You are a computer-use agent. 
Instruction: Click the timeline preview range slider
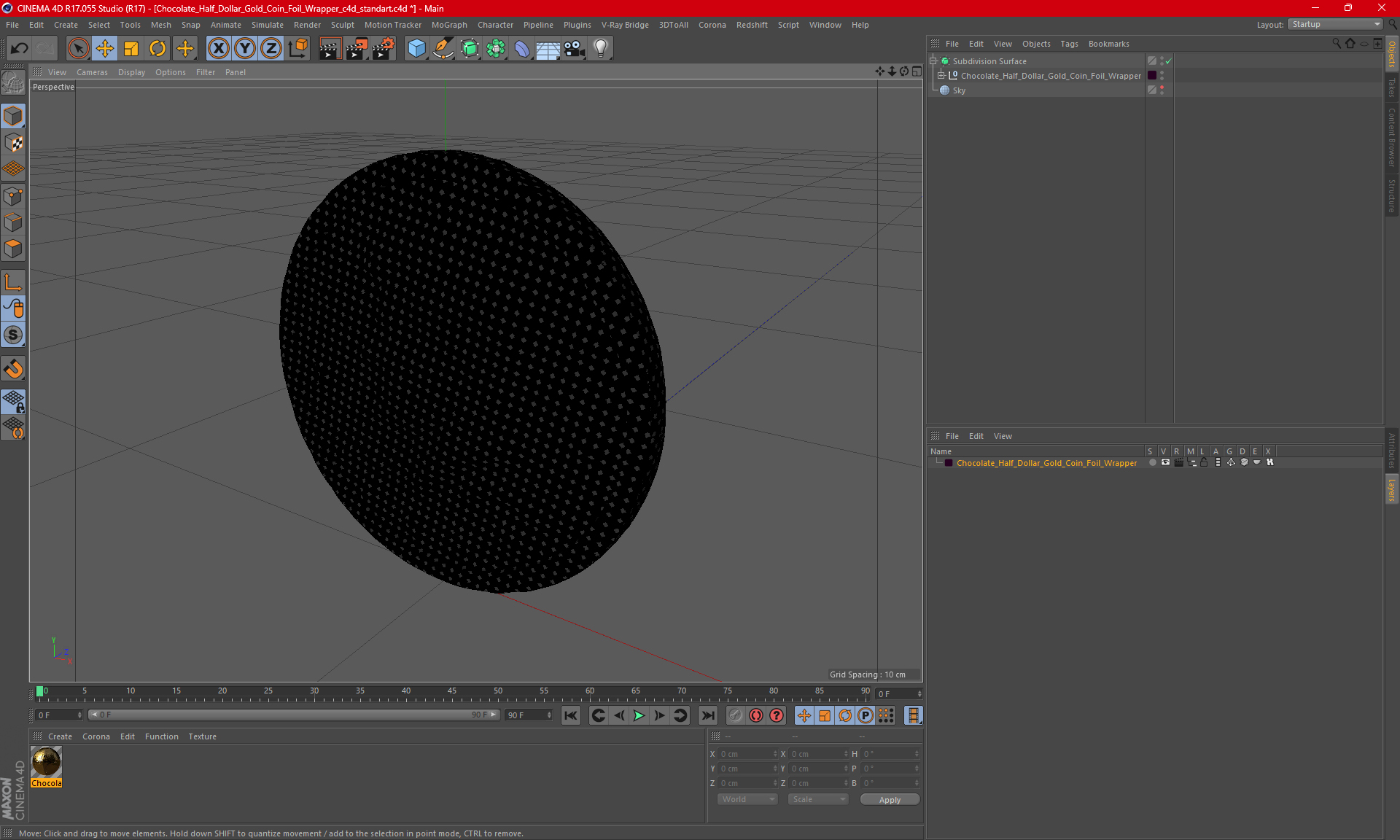(295, 715)
